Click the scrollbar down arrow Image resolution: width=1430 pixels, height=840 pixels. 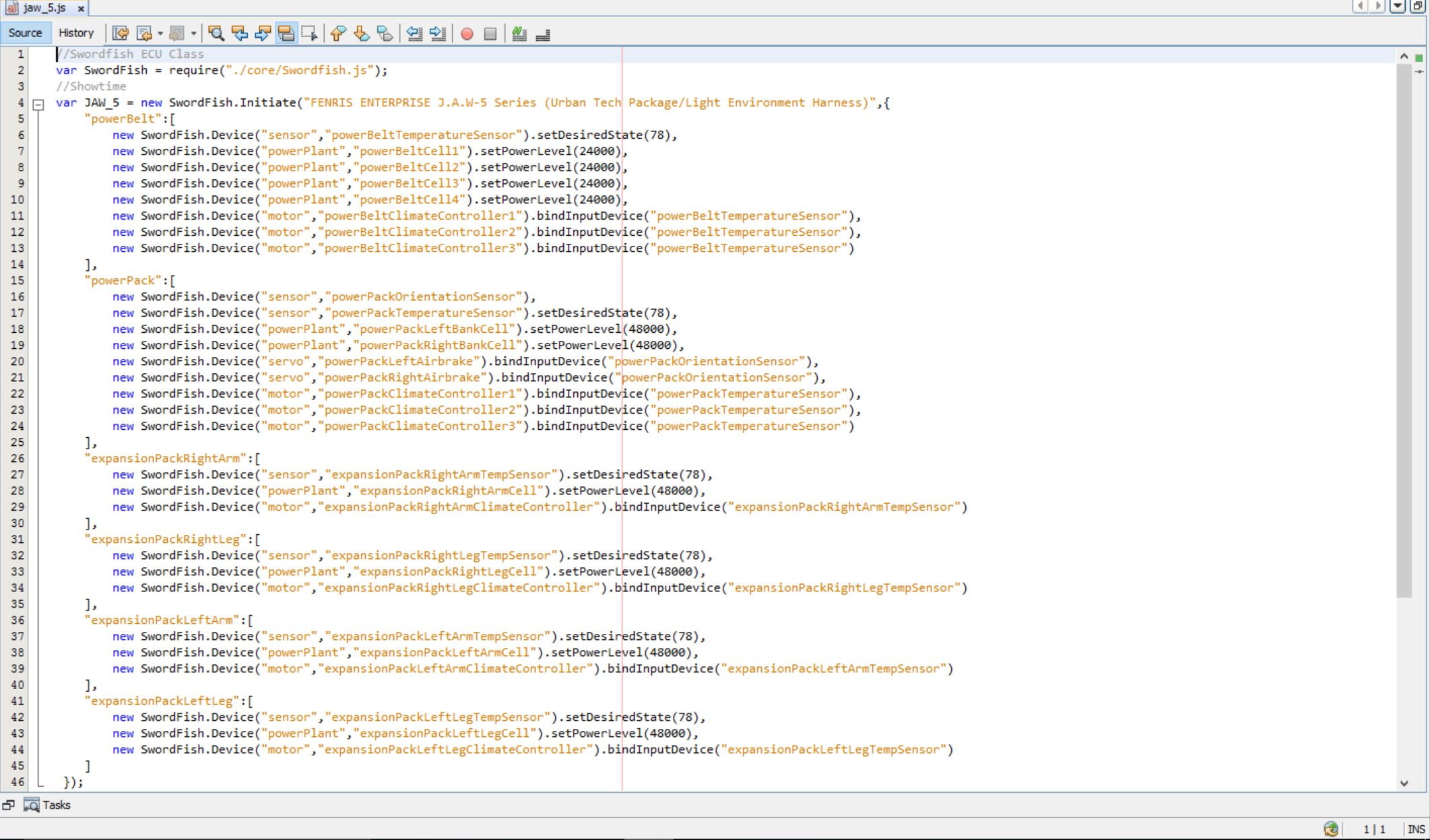click(1404, 783)
